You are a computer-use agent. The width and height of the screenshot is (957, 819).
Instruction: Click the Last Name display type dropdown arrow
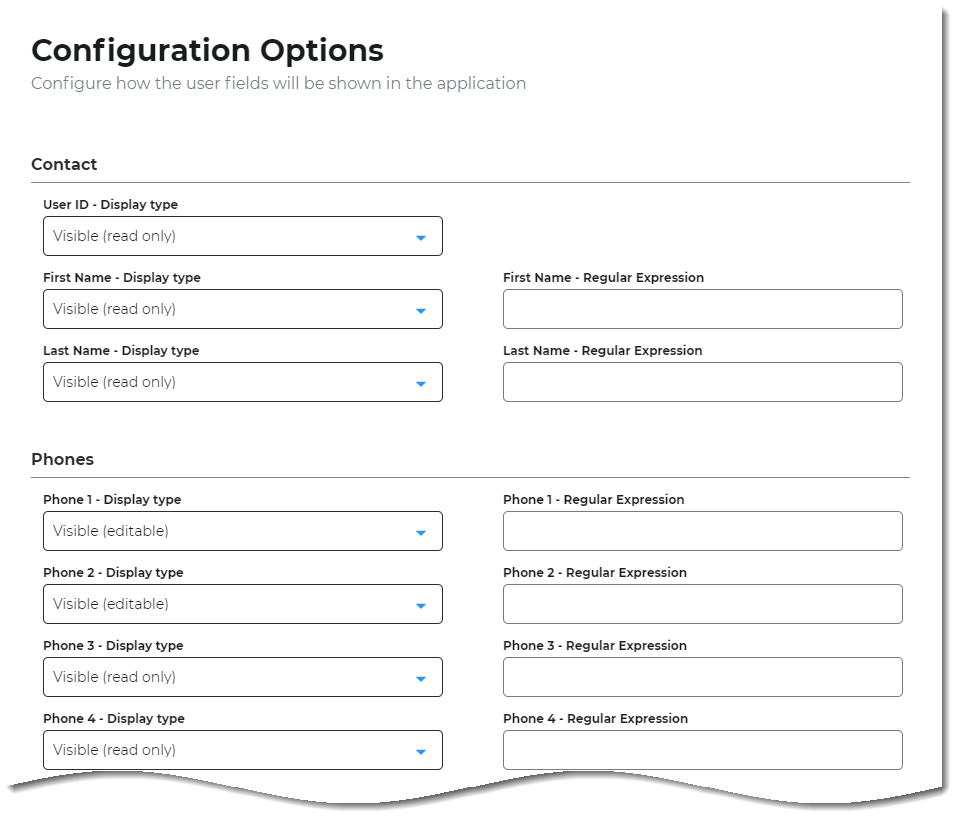[420, 383]
